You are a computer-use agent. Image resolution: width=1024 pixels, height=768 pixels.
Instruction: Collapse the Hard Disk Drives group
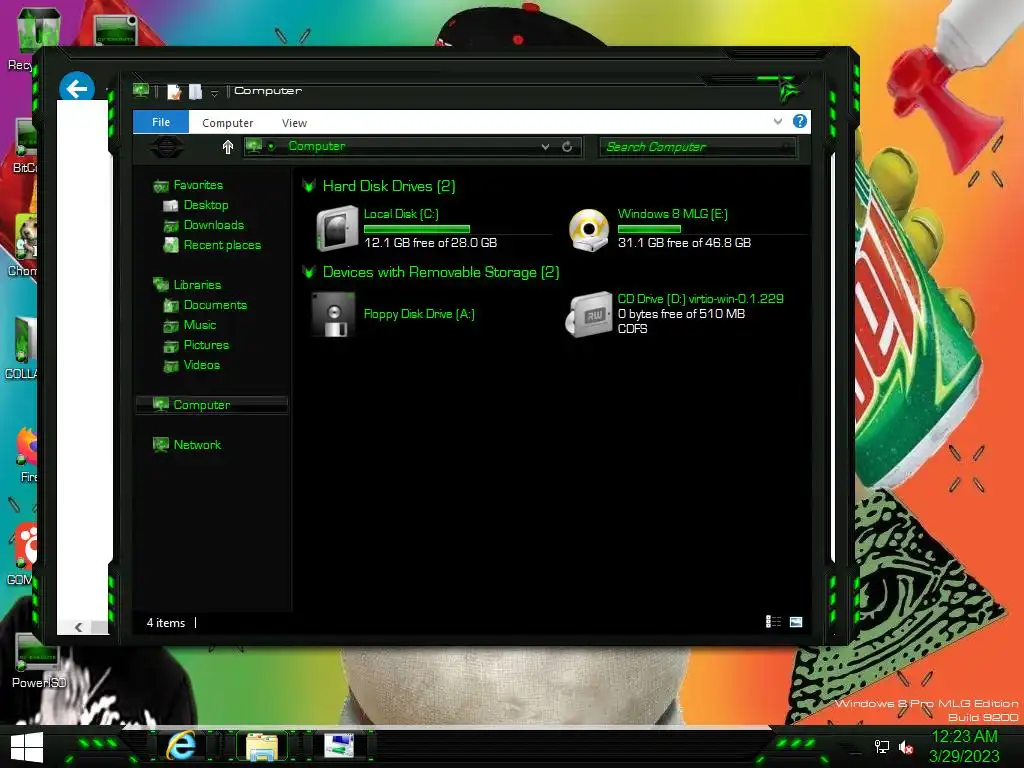click(x=310, y=186)
